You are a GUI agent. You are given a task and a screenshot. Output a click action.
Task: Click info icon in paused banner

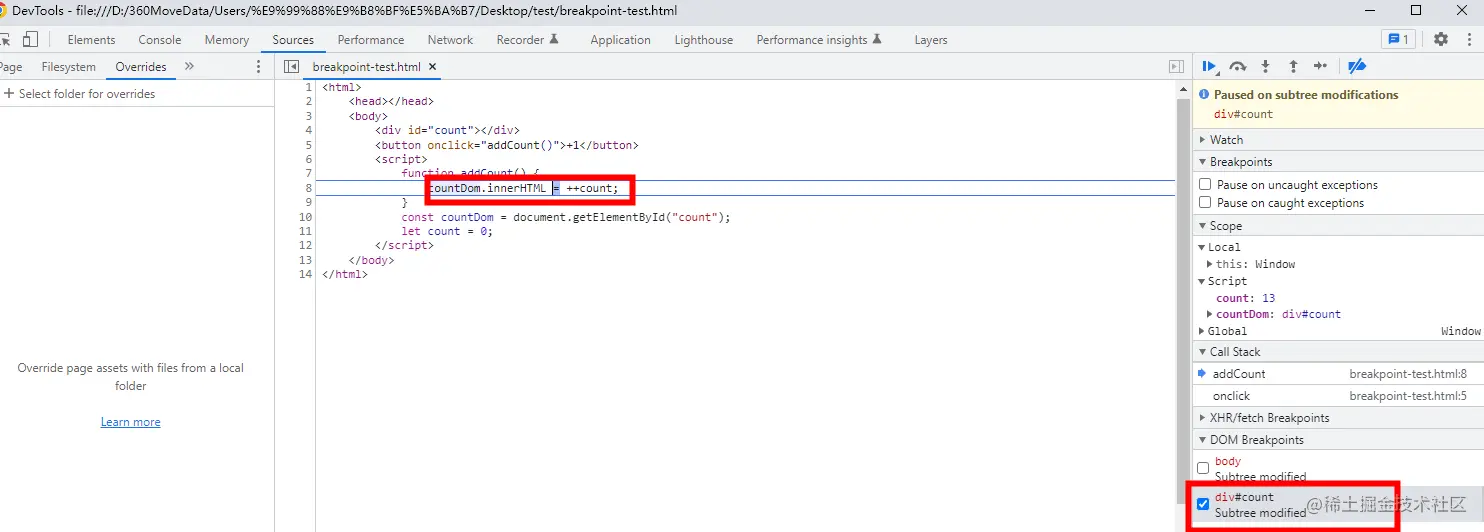click(1205, 95)
